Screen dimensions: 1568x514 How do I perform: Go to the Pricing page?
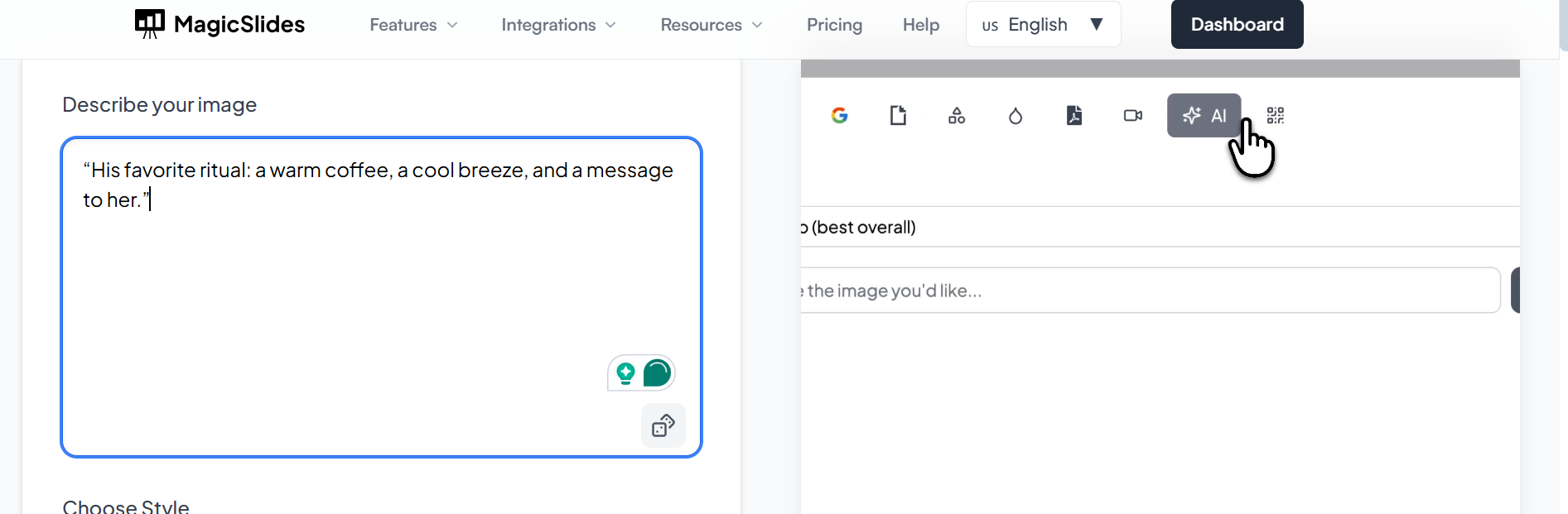tap(834, 25)
